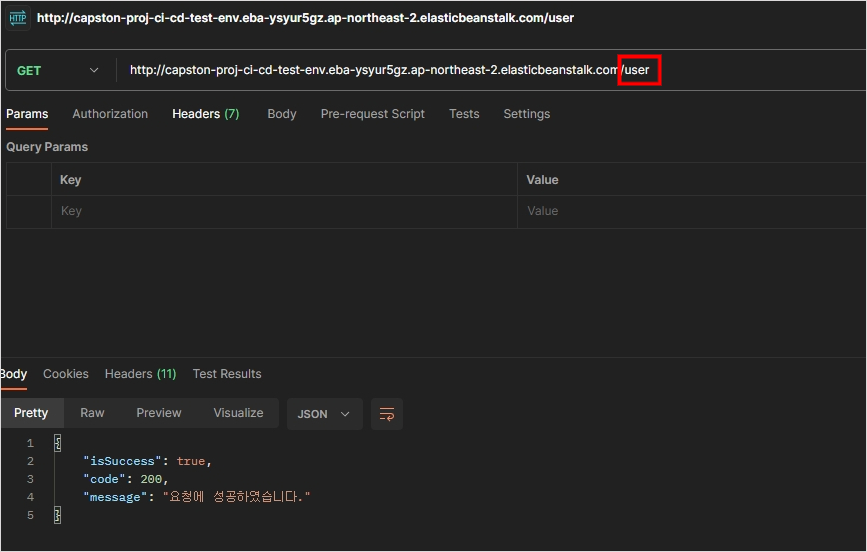
Task: Open the request Headers (7) tab
Action: click(x=206, y=114)
